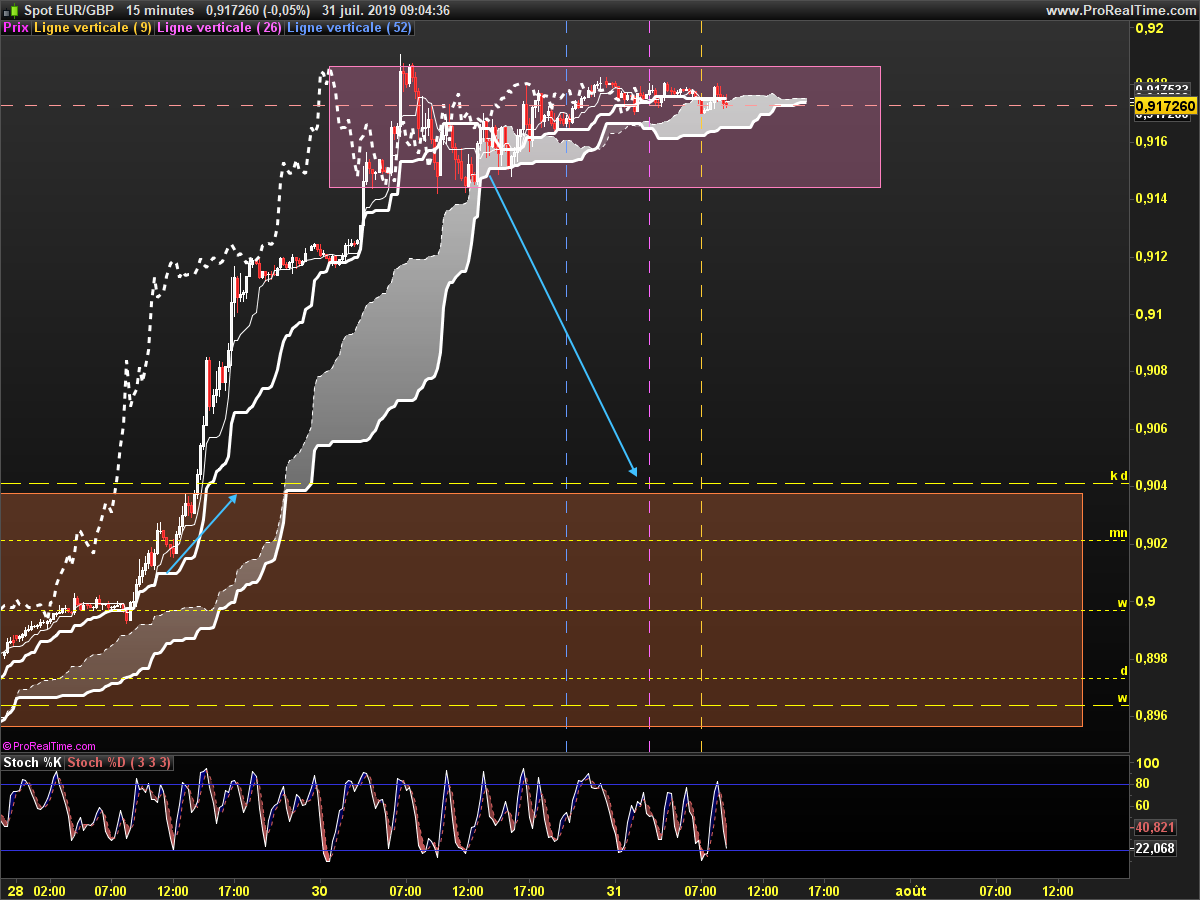
Task: Open the Stoch %K indicator label
Action: click(x=32, y=763)
